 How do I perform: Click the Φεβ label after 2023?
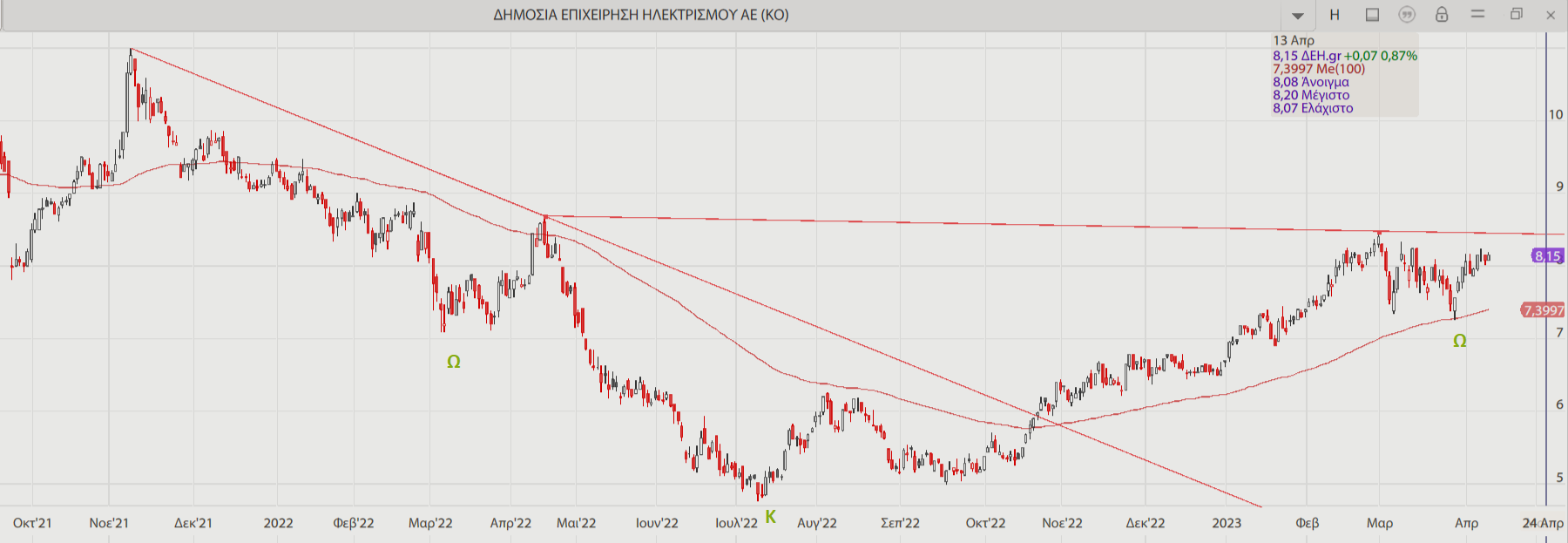[1308, 523]
